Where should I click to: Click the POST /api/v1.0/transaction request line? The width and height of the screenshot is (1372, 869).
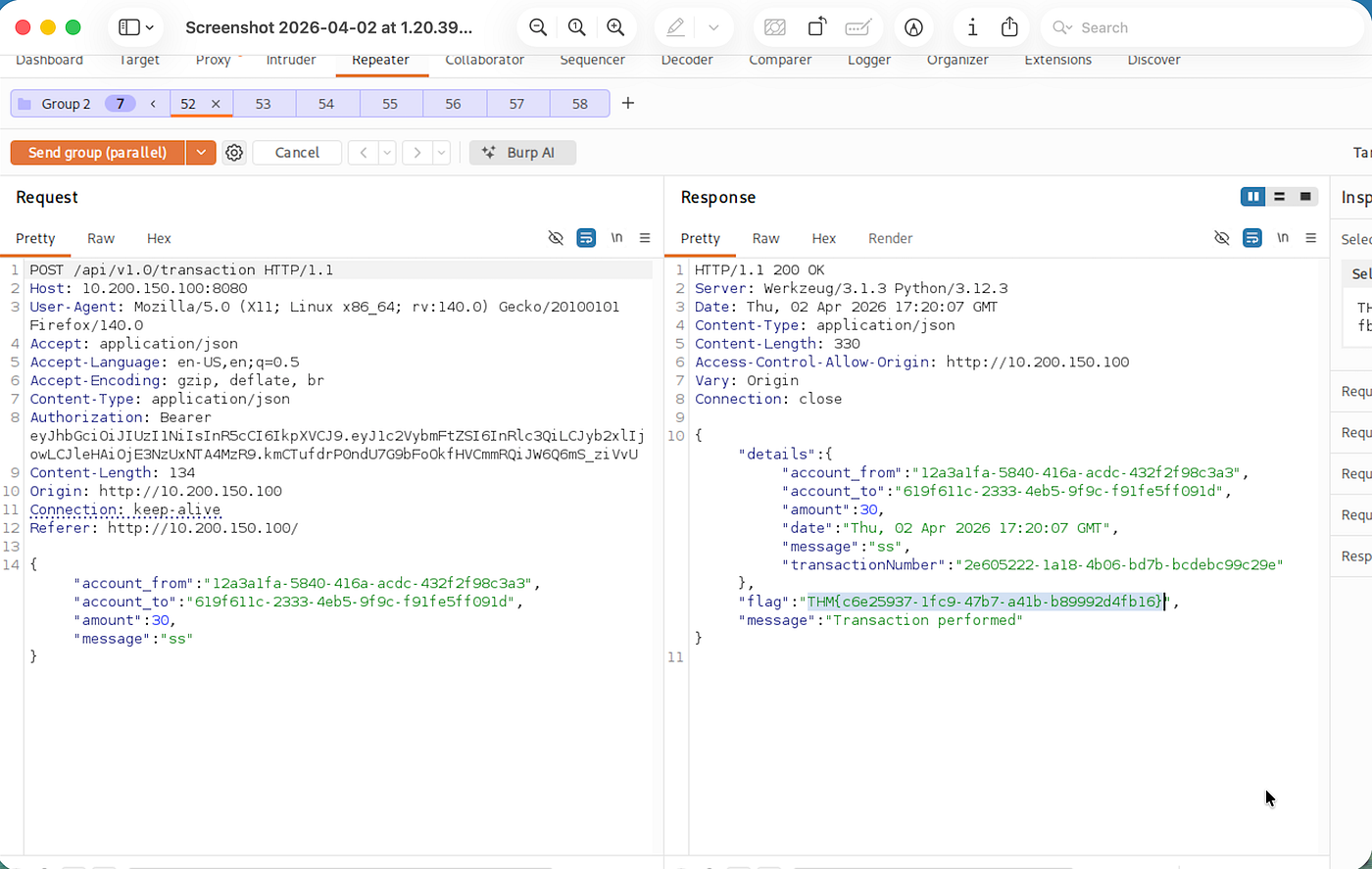click(181, 269)
